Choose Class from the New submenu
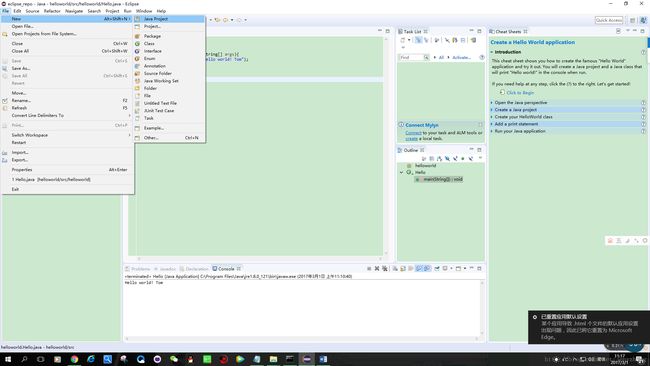The height and width of the screenshot is (366, 650). [x=169, y=44]
